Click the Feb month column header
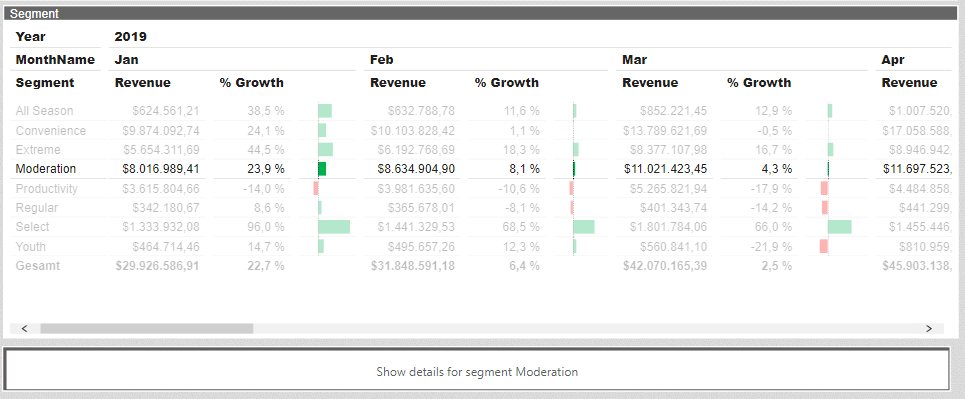 pos(382,60)
